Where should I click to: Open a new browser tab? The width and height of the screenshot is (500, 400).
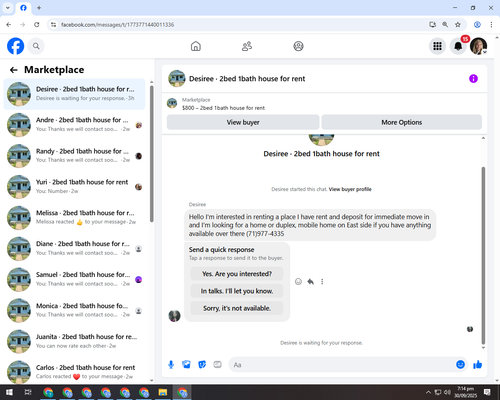pyautogui.click(x=39, y=8)
